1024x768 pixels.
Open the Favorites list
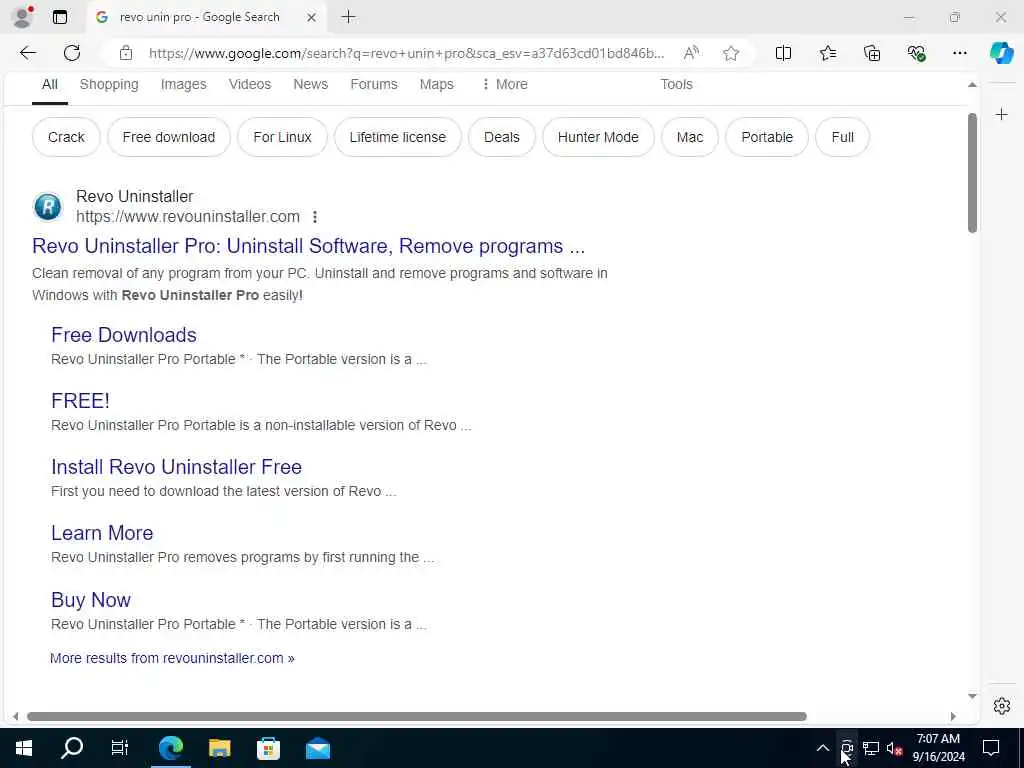pyautogui.click(x=827, y=53)
